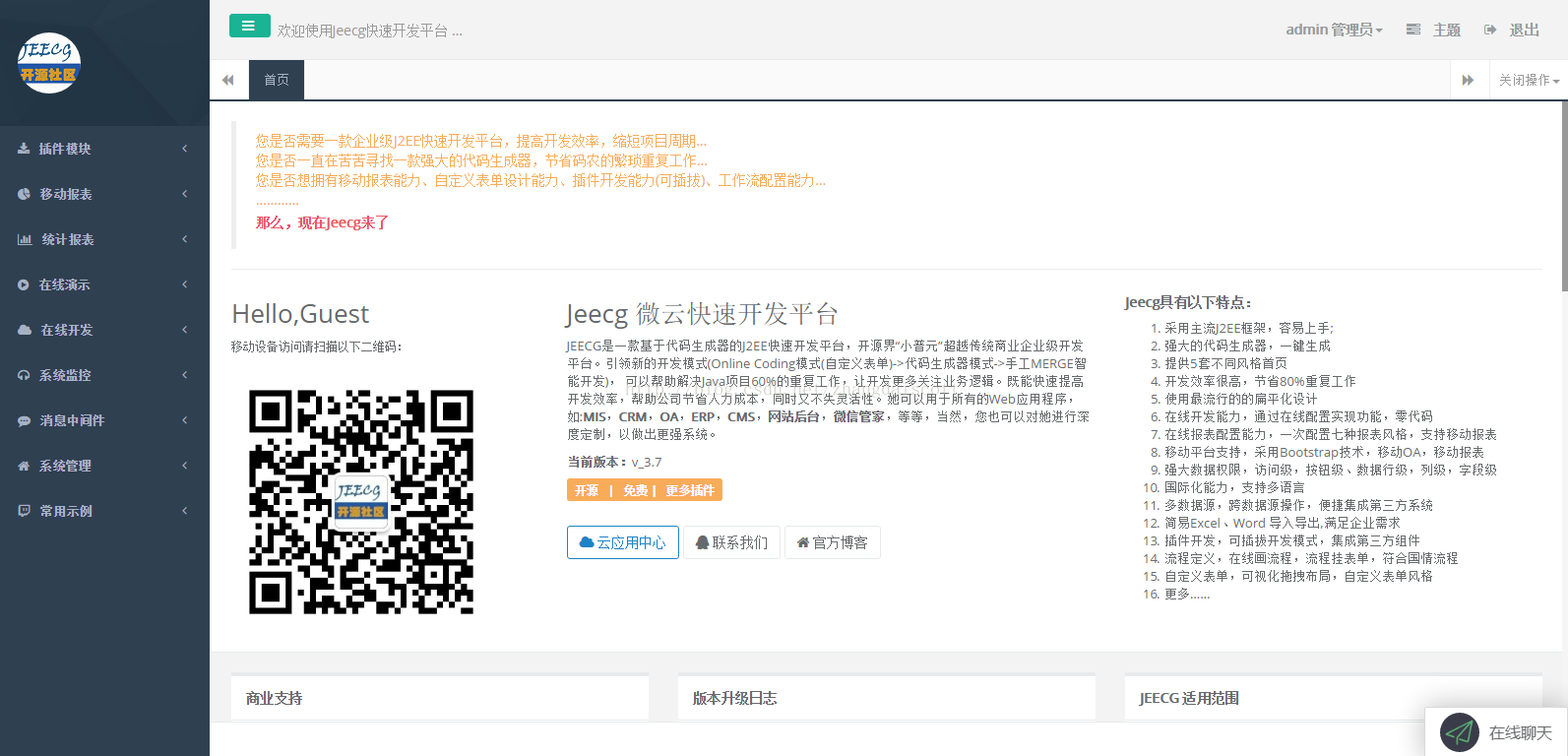Expand the 常用示例 chevron
1568x756 pixels.
click(x=185, y=511)
